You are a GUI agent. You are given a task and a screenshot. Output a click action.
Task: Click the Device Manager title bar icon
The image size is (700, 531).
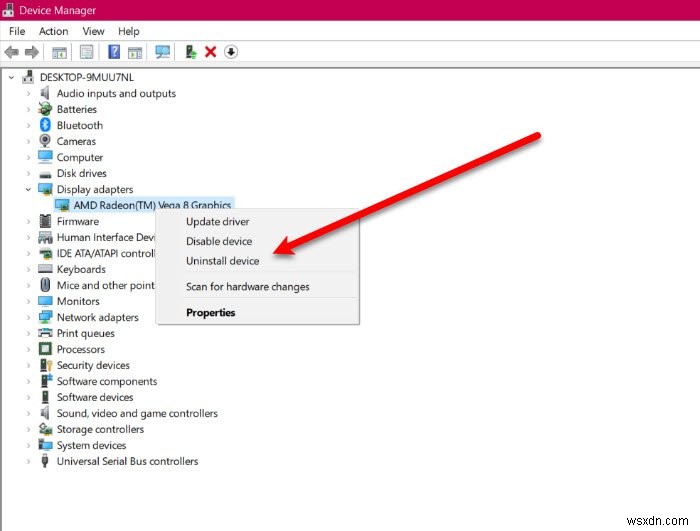coord(8,10)
